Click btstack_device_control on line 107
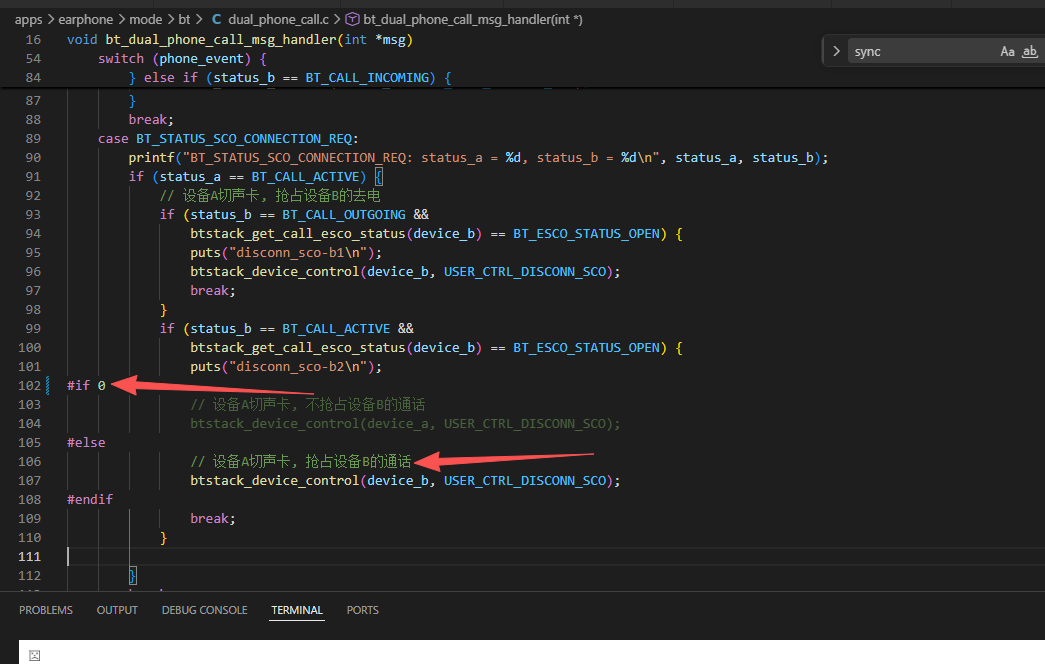Screen dimensions: 1045x664 click(x=275, y=481)
